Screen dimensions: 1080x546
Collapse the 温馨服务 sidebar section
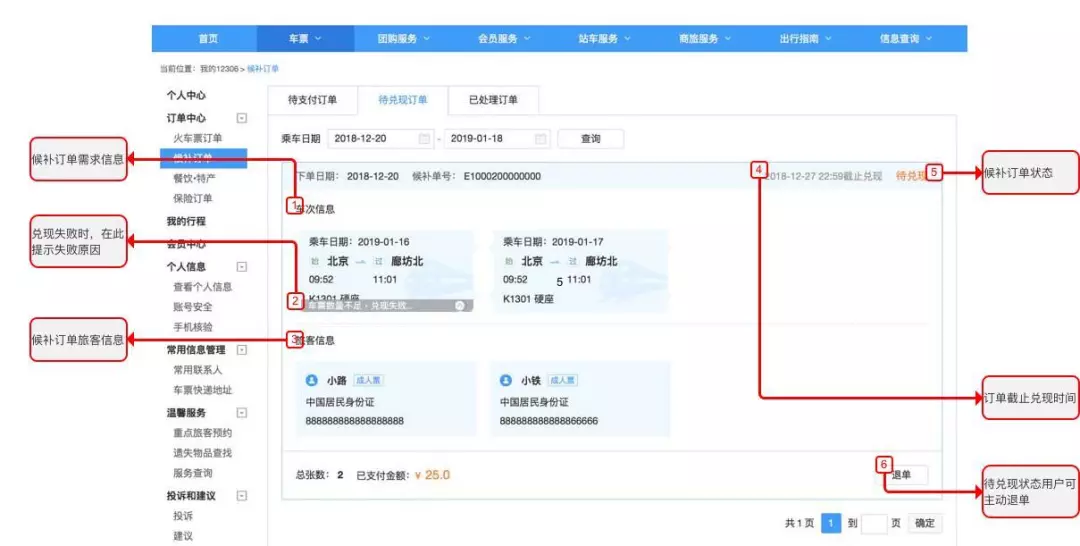(241, 412)
